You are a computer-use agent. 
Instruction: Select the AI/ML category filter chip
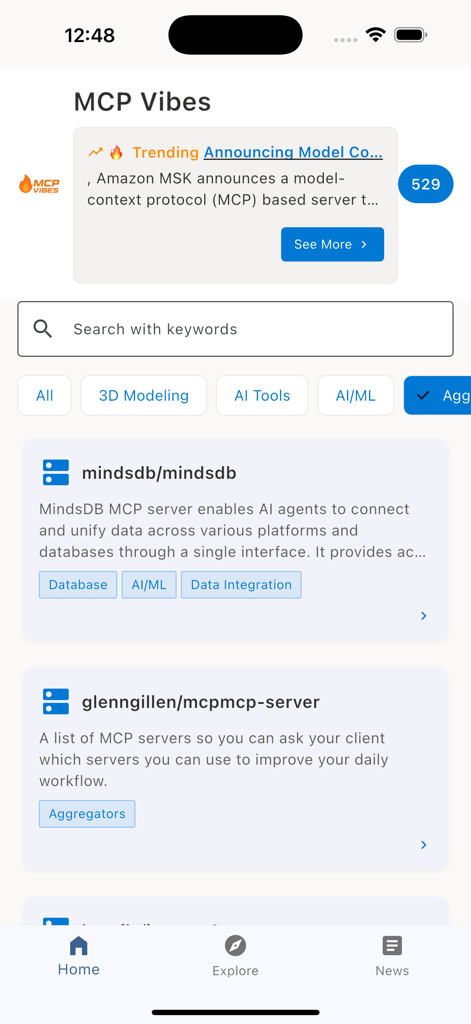click(x=355, y=395)
